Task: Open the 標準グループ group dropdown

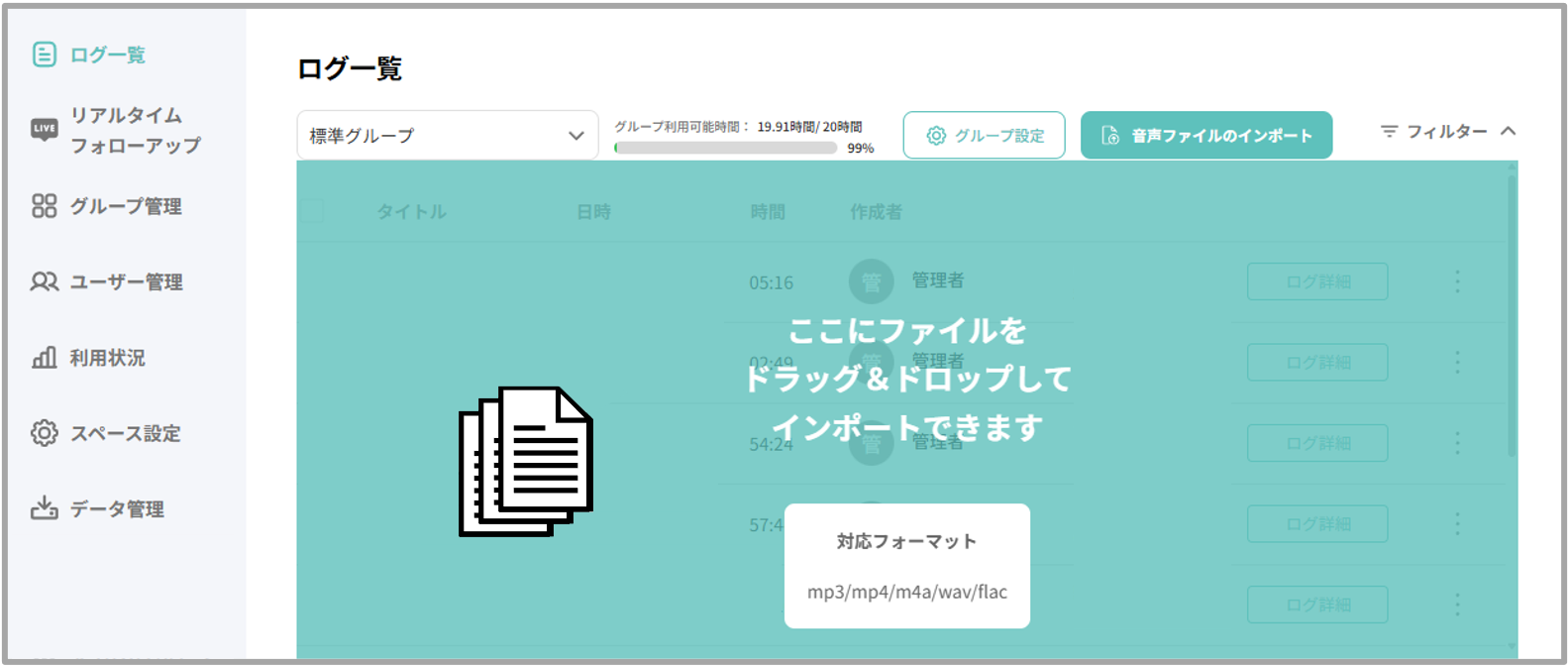Action: point(447,136)
